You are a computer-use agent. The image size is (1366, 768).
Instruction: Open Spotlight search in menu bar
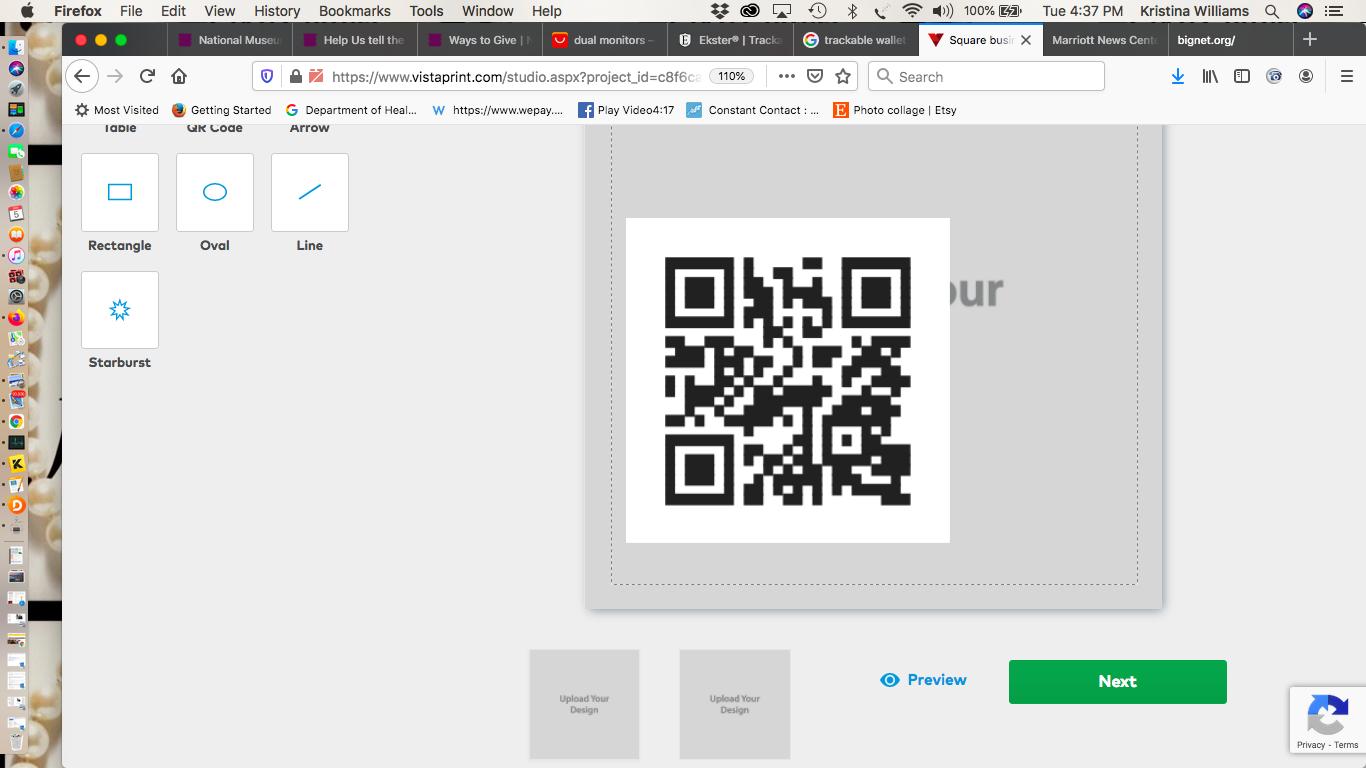1272,11
